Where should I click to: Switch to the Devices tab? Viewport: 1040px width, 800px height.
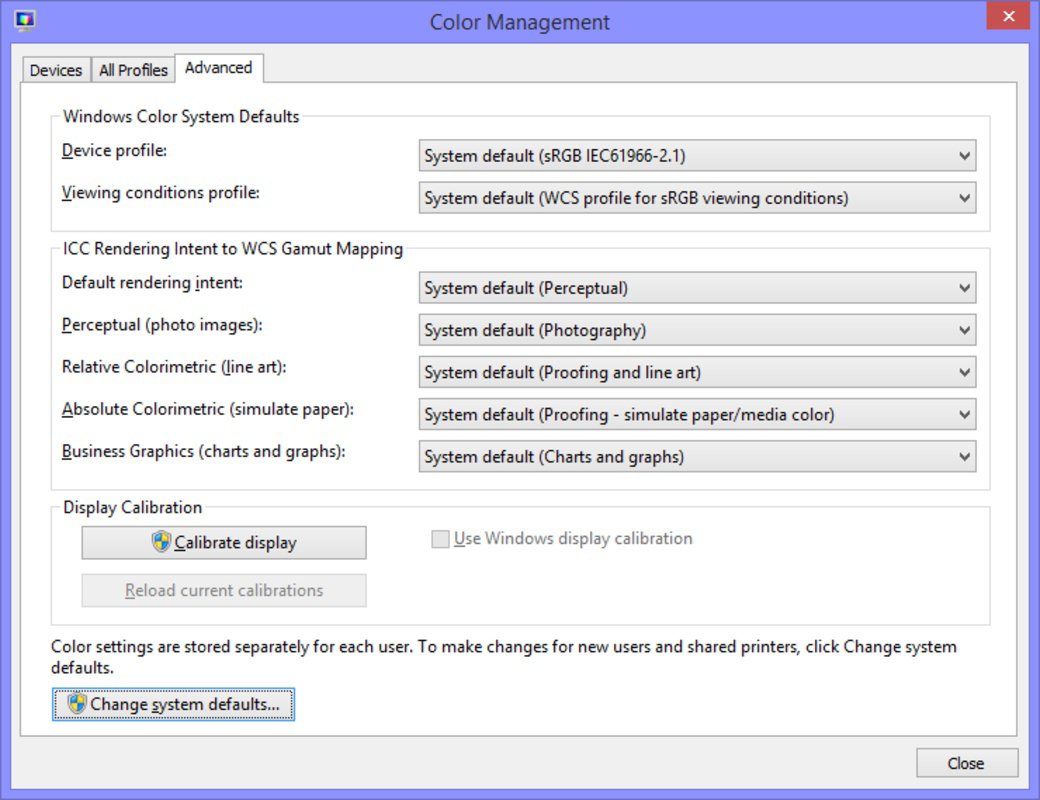pos(56,69)
